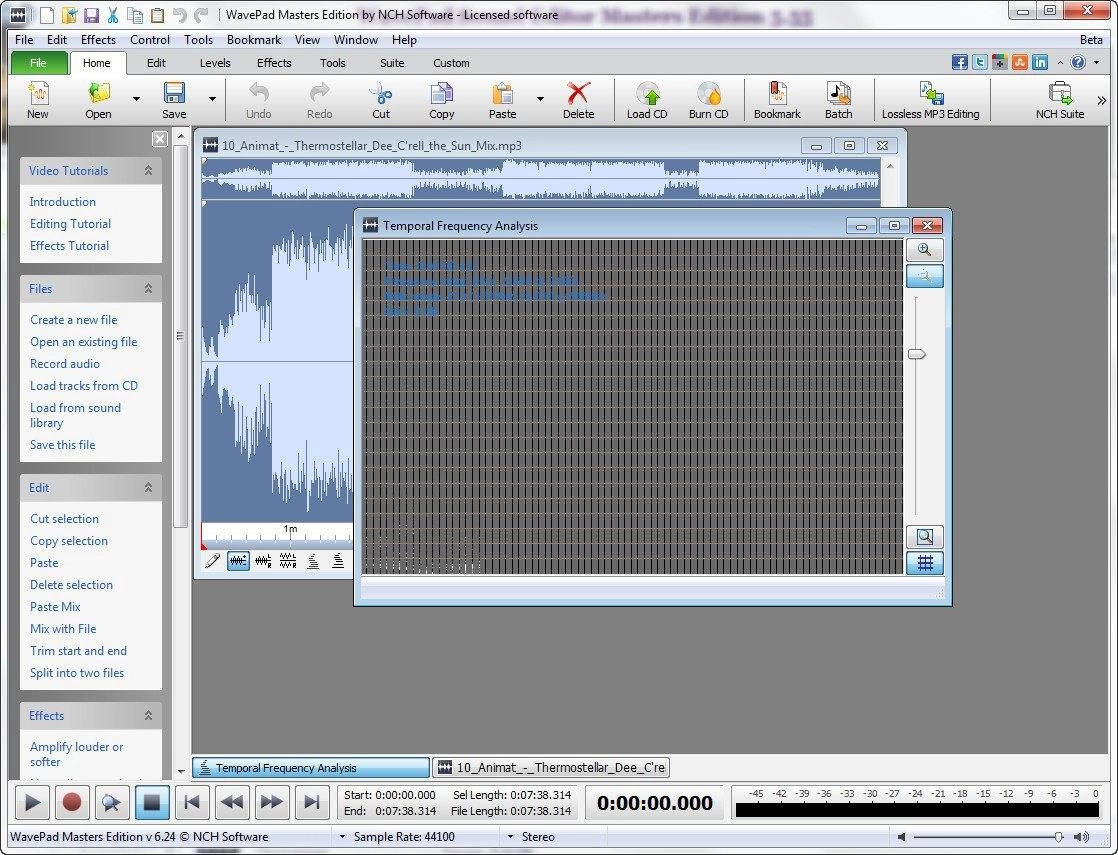Start playback with the Play button
Image resolution: width=1118 pixels, height=855 pixels.
point(32,802)
